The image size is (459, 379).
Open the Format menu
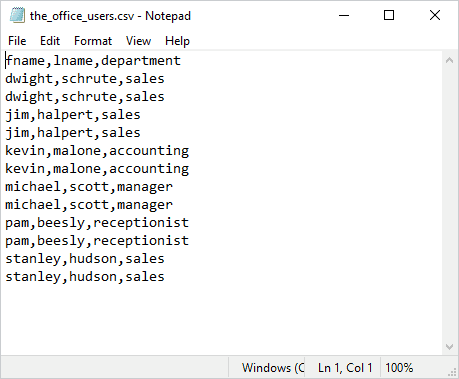(x=93, y=41)
